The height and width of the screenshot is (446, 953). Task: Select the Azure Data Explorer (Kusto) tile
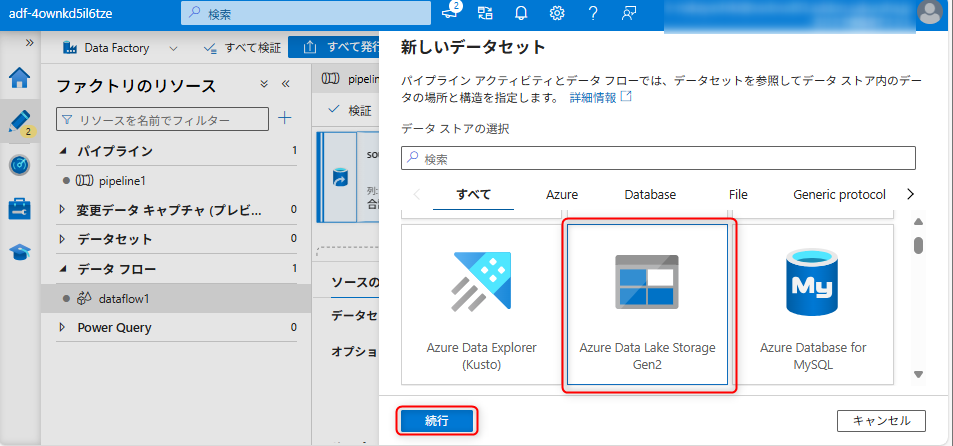click(481, 304)
